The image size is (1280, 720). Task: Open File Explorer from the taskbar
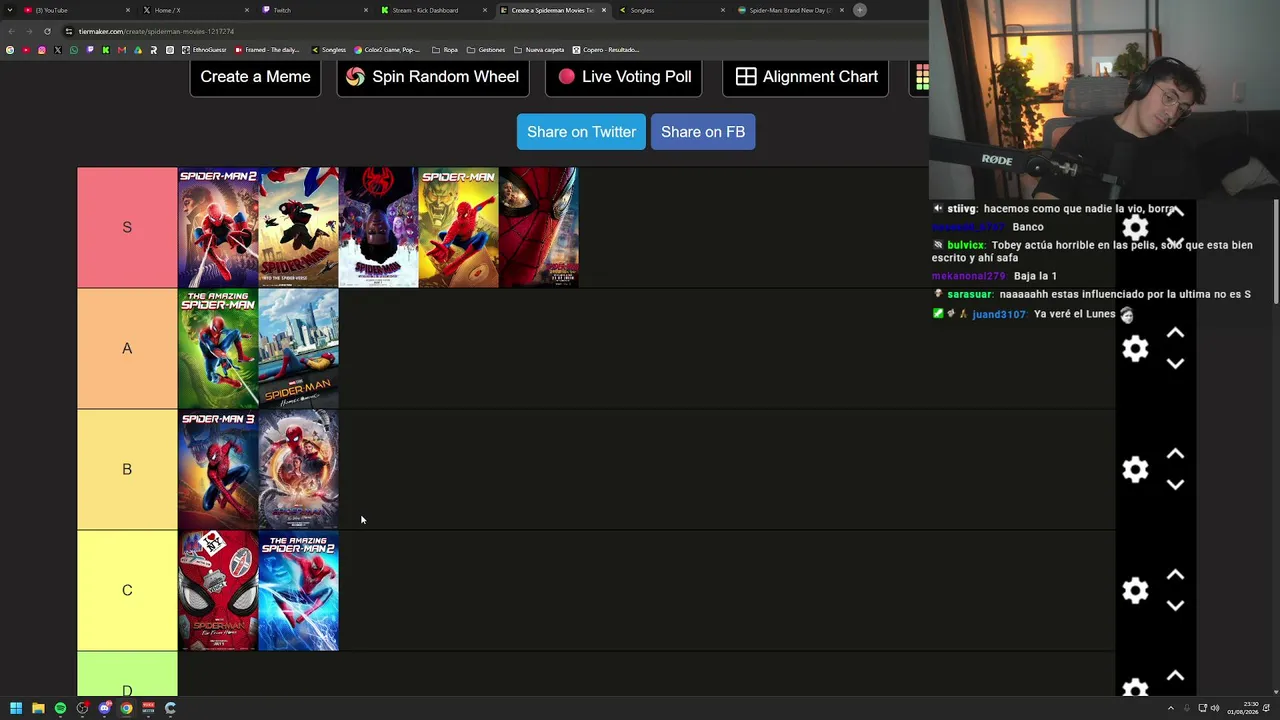38,708
